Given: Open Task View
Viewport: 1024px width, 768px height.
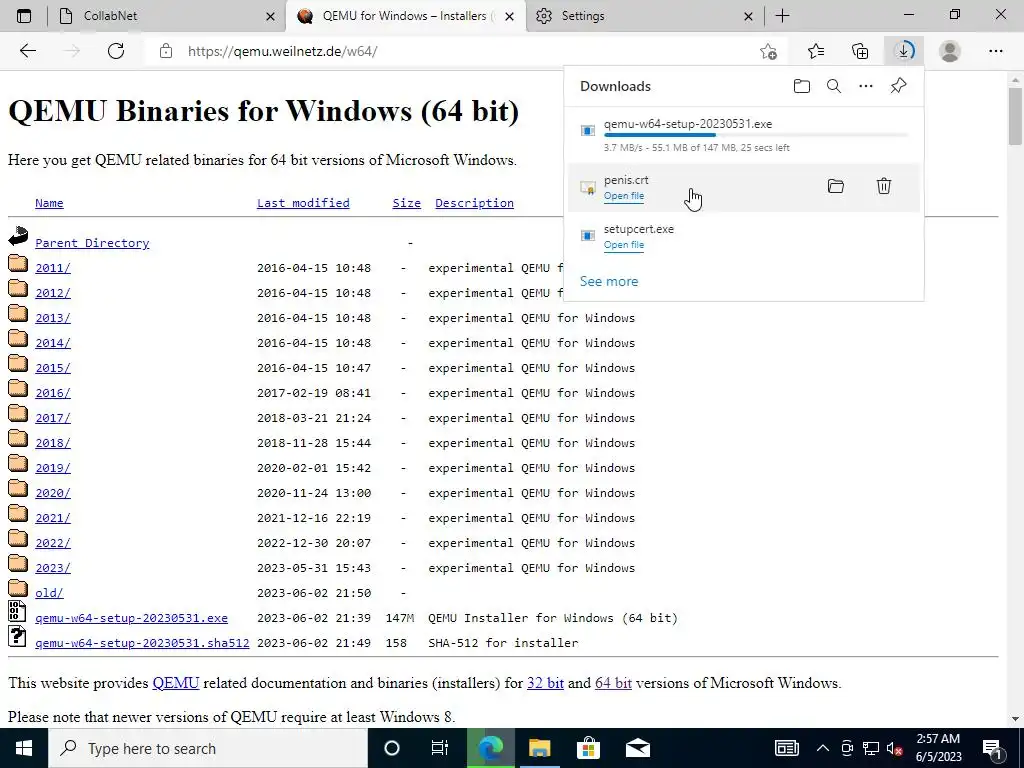Looking at the screenshot, I should click(x=440, y=748).
